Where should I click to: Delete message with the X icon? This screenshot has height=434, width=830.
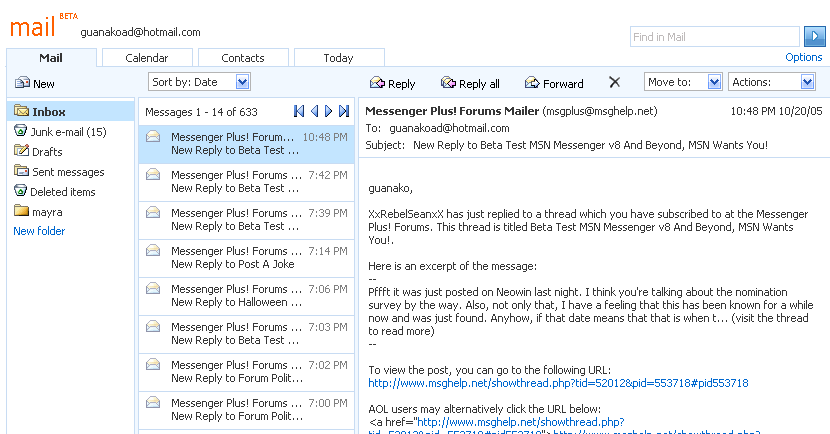click(615, 82)
